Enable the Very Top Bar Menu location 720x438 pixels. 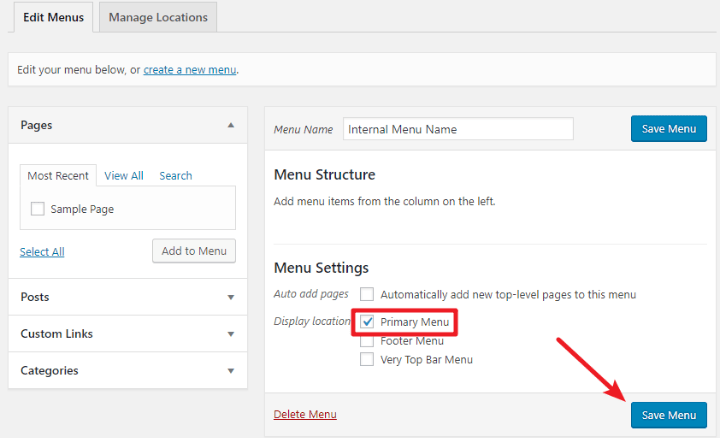(367, 359)
